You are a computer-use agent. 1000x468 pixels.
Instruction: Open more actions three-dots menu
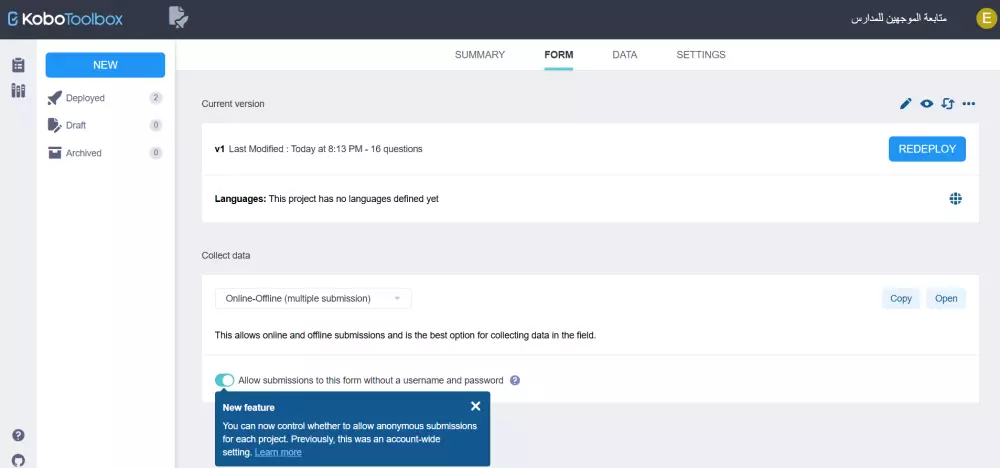[969, 104]
